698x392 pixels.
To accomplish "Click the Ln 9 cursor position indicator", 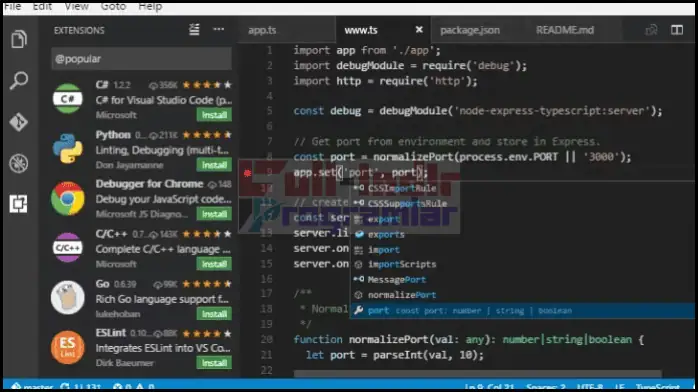I will (489, 387).
